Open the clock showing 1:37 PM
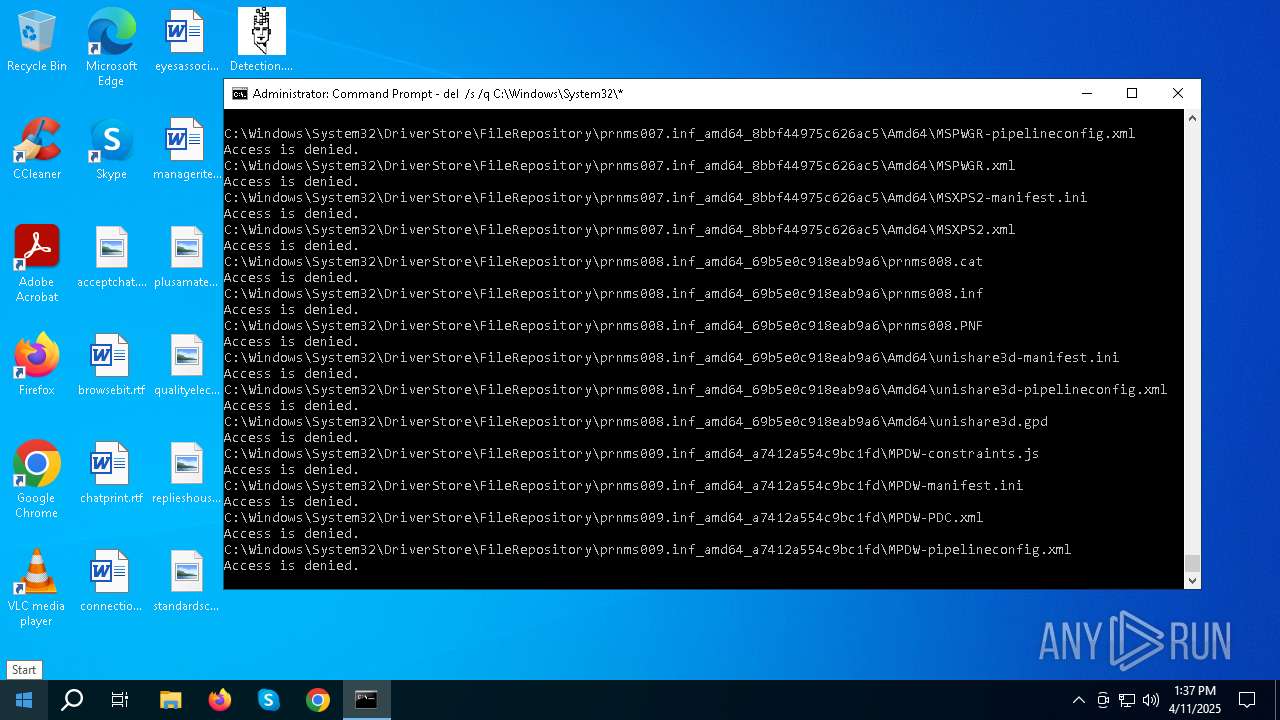Image resolution: width=1280 pixels, height=720 pixels. pos(1195,700)
